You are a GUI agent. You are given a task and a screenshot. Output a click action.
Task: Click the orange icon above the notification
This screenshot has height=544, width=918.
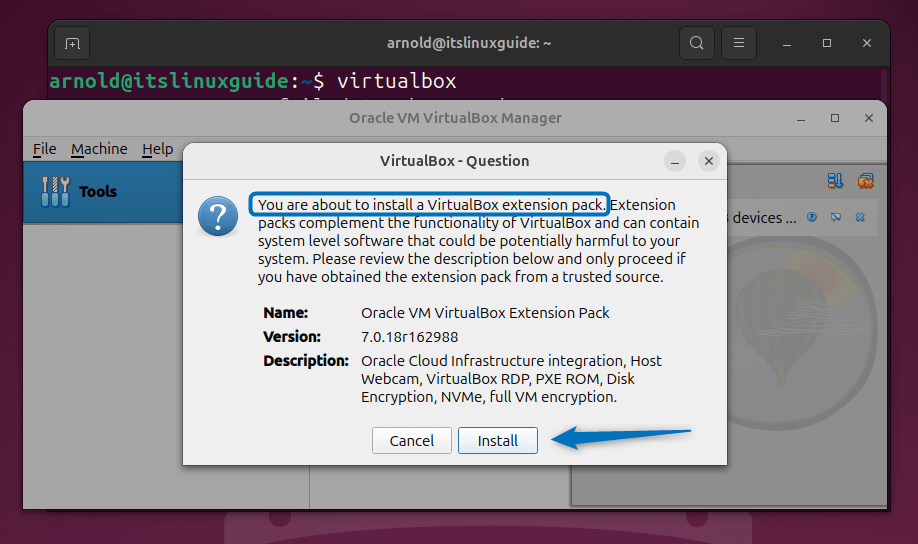(x=865, y=181)
